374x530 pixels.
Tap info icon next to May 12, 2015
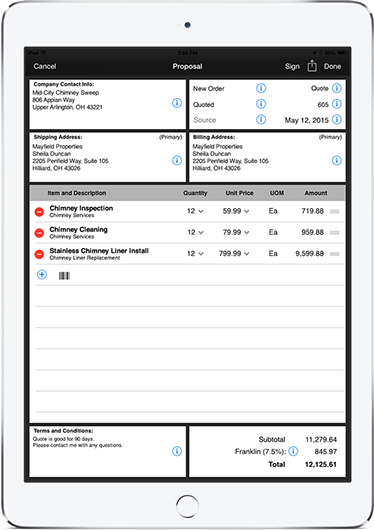[337, 119]
